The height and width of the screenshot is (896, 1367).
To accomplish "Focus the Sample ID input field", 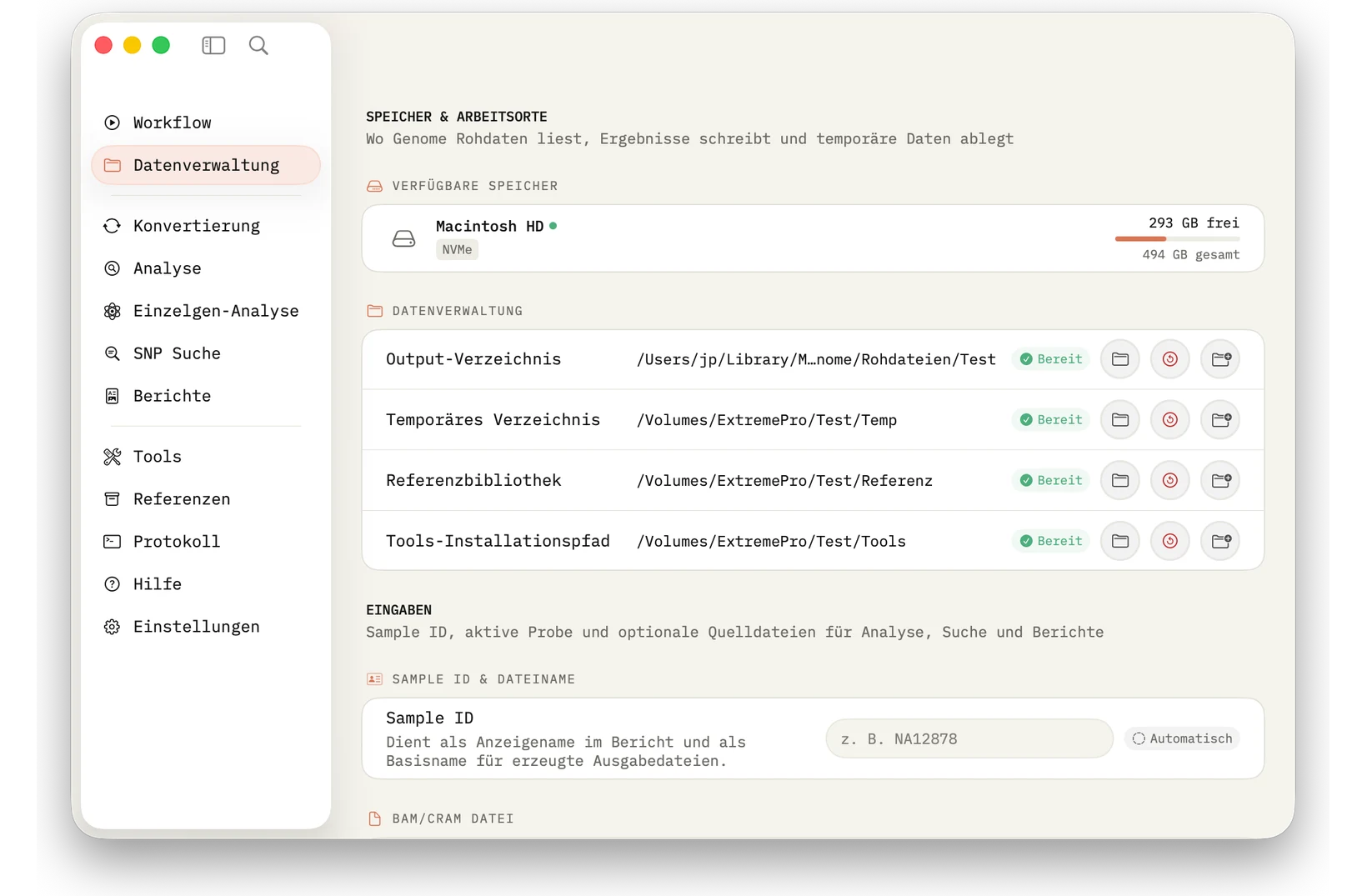I will (969, 738).
